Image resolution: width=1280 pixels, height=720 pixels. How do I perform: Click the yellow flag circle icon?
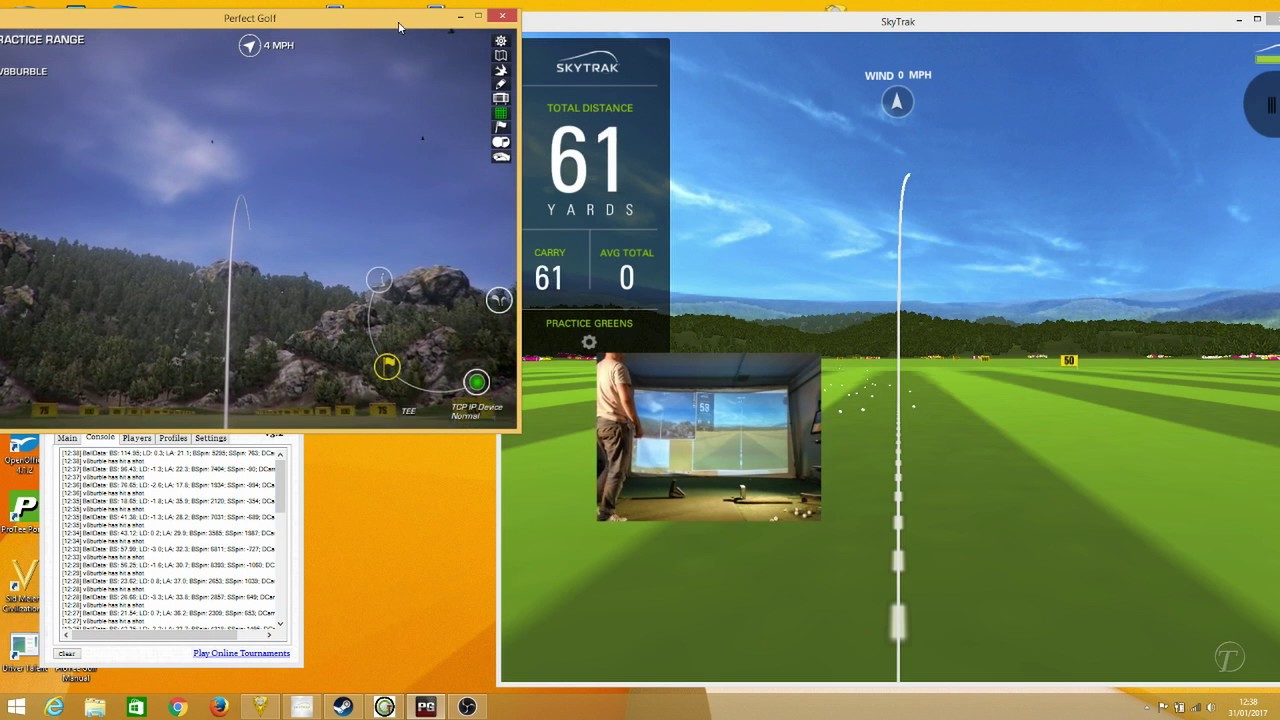pyautogui.click(x=387, y=367)
